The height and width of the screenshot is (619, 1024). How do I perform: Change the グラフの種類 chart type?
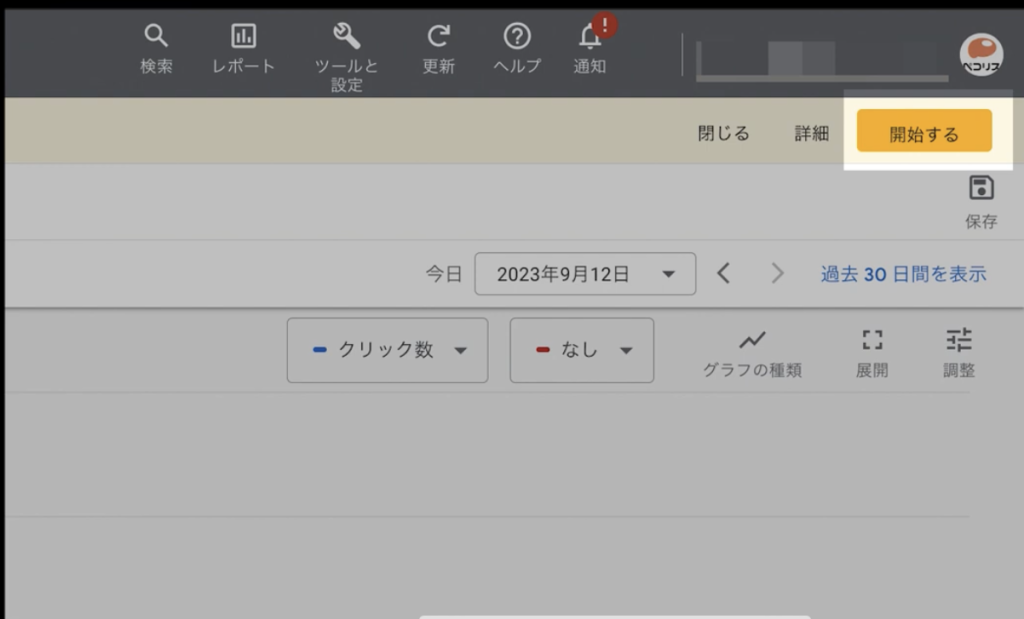click(752, 341)
